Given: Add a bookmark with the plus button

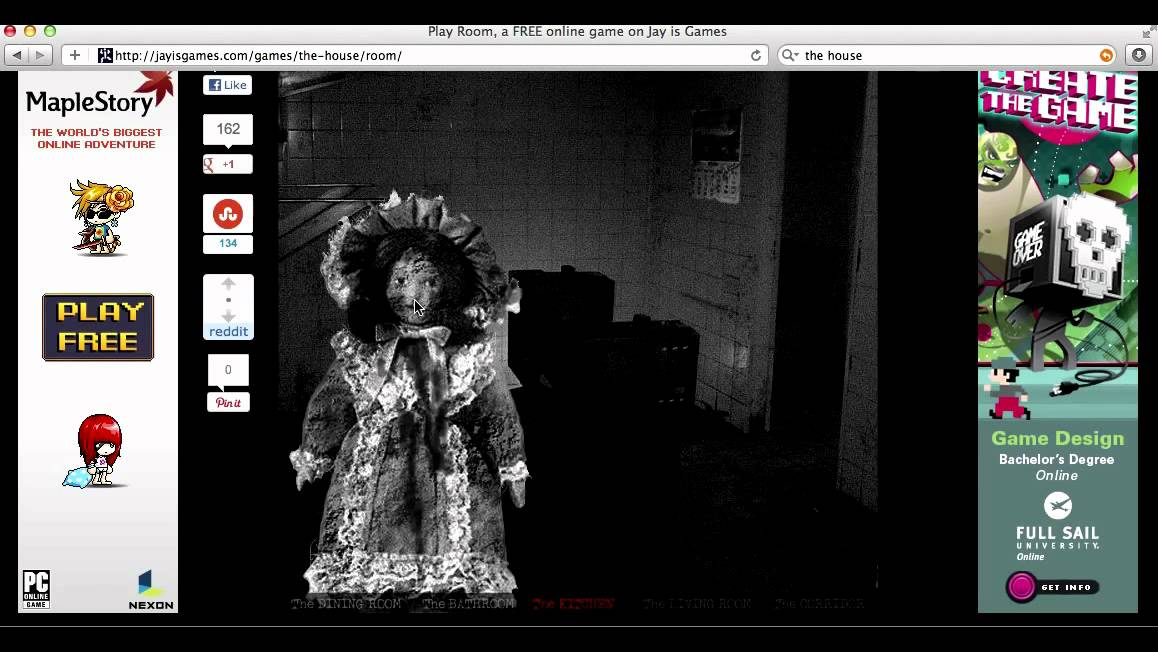Looking at the screenshot, I should point(75,55).
